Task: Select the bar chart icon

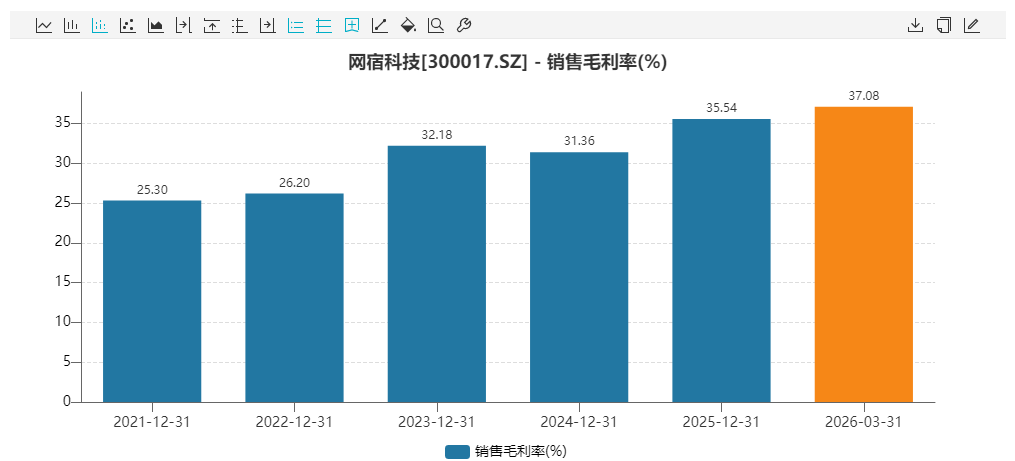Action: point(72,25)
